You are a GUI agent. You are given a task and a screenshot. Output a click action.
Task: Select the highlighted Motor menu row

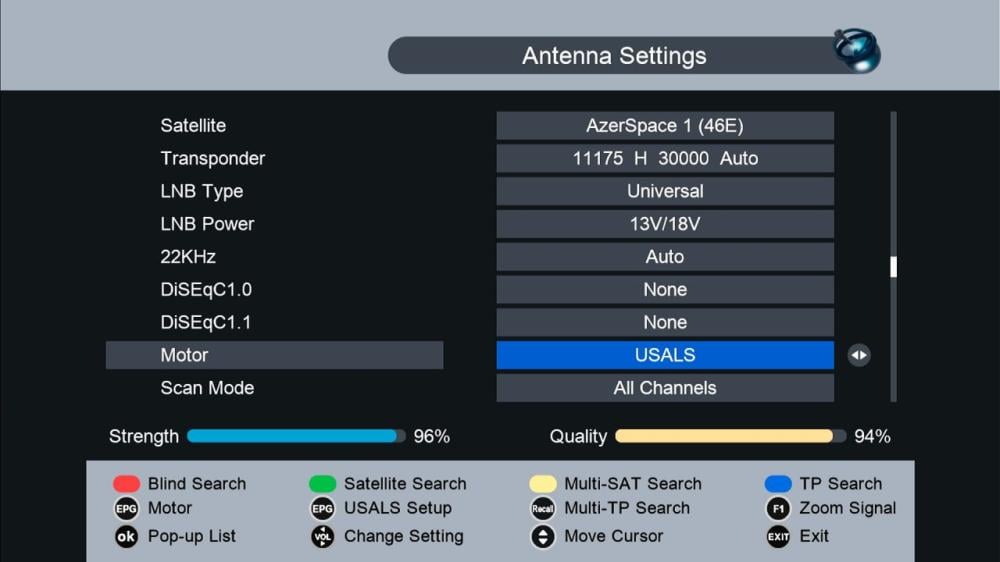pyautogui.click(x=274, y=355)
